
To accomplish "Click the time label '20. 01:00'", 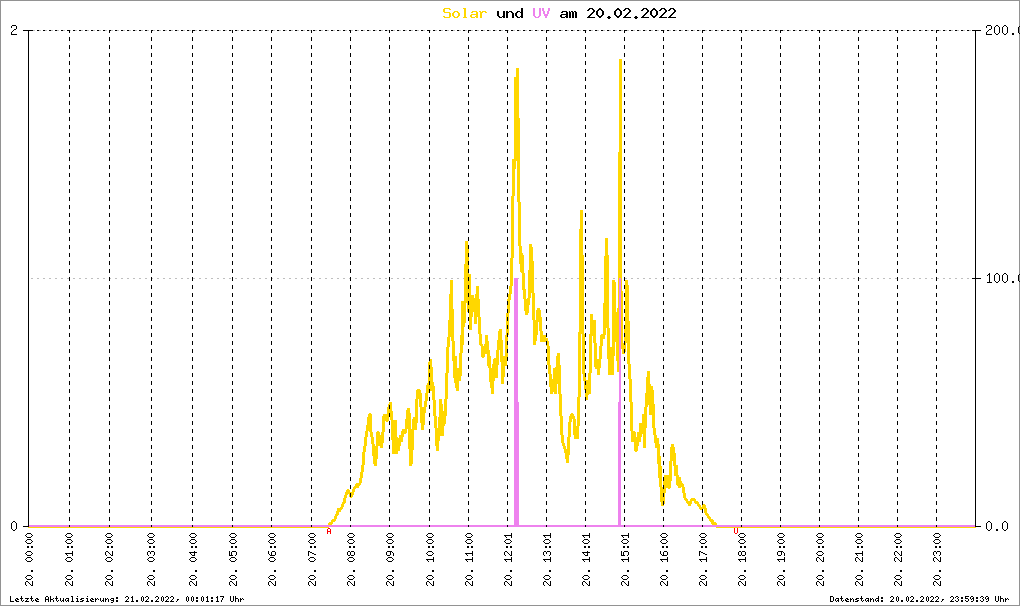I will pyautogui.click(x=70, y=560).
